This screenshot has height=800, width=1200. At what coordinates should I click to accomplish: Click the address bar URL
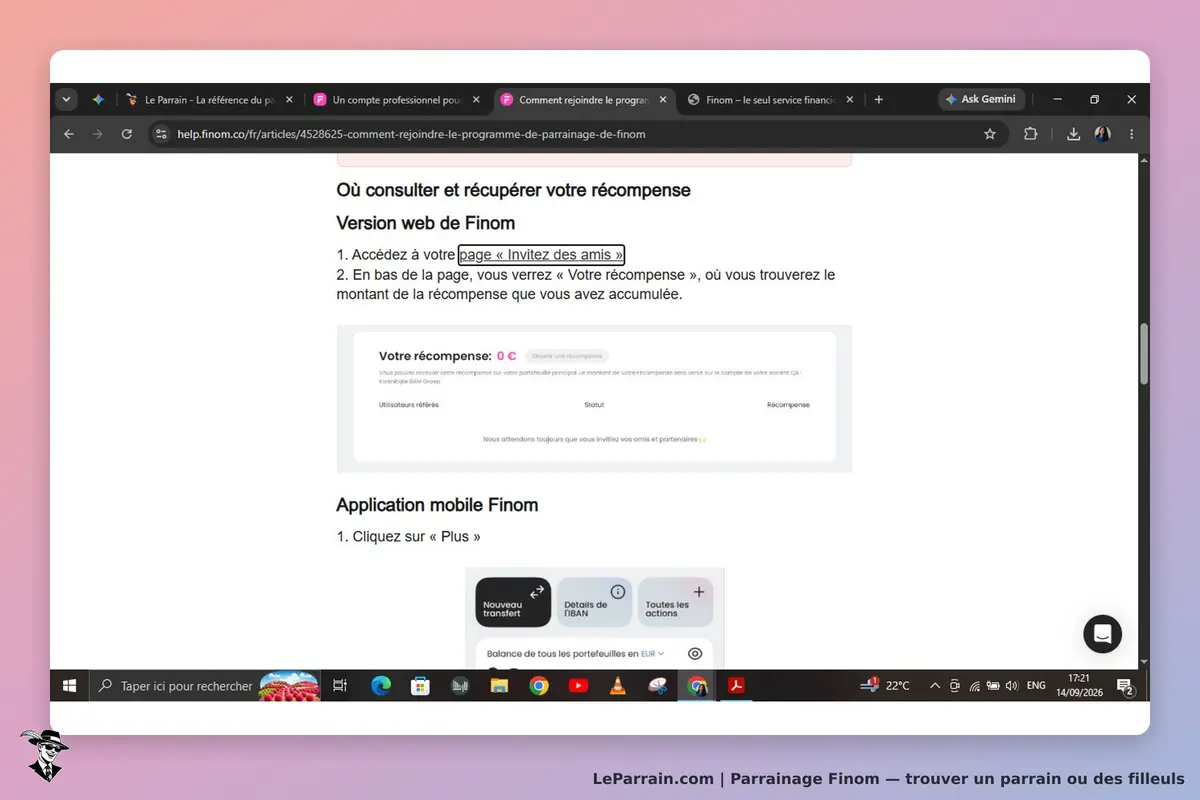tap(411, 134)
